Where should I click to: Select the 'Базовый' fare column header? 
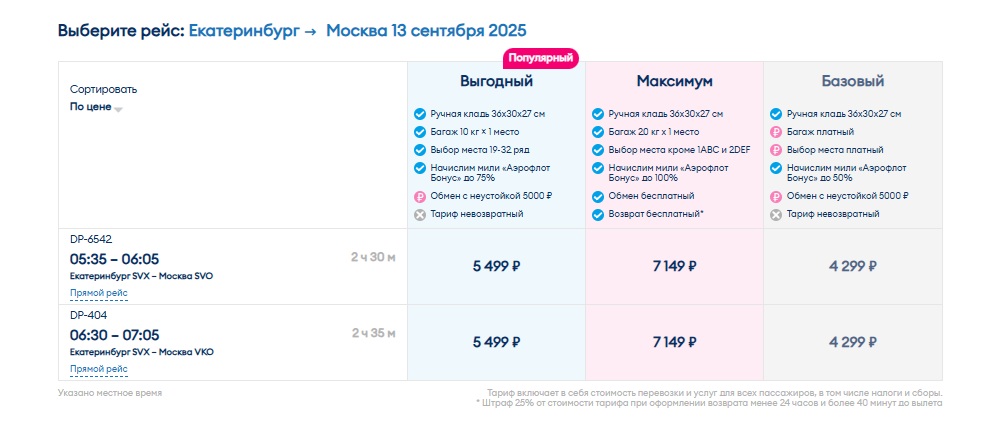click(852, 82)
